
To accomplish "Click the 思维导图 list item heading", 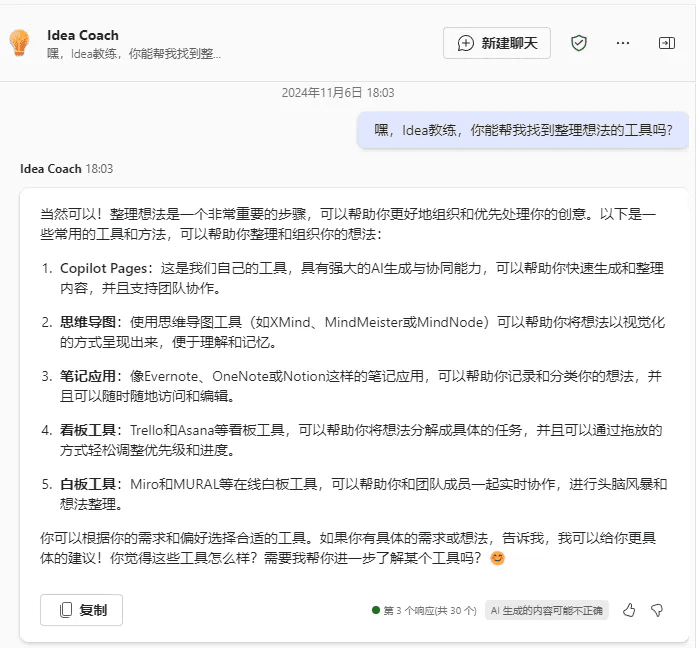I will tap(88, 322).
